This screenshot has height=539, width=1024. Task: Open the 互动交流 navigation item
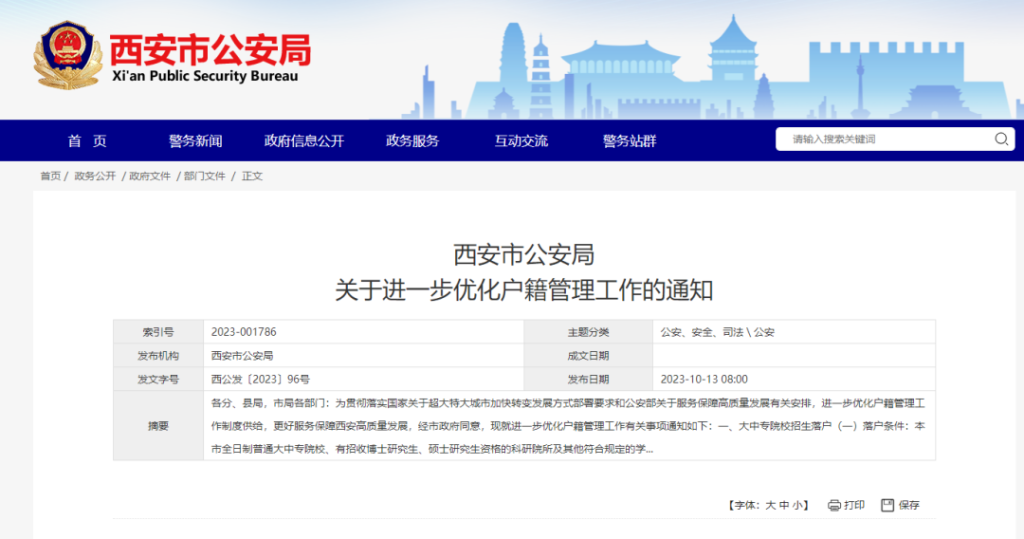click(521, 141)
